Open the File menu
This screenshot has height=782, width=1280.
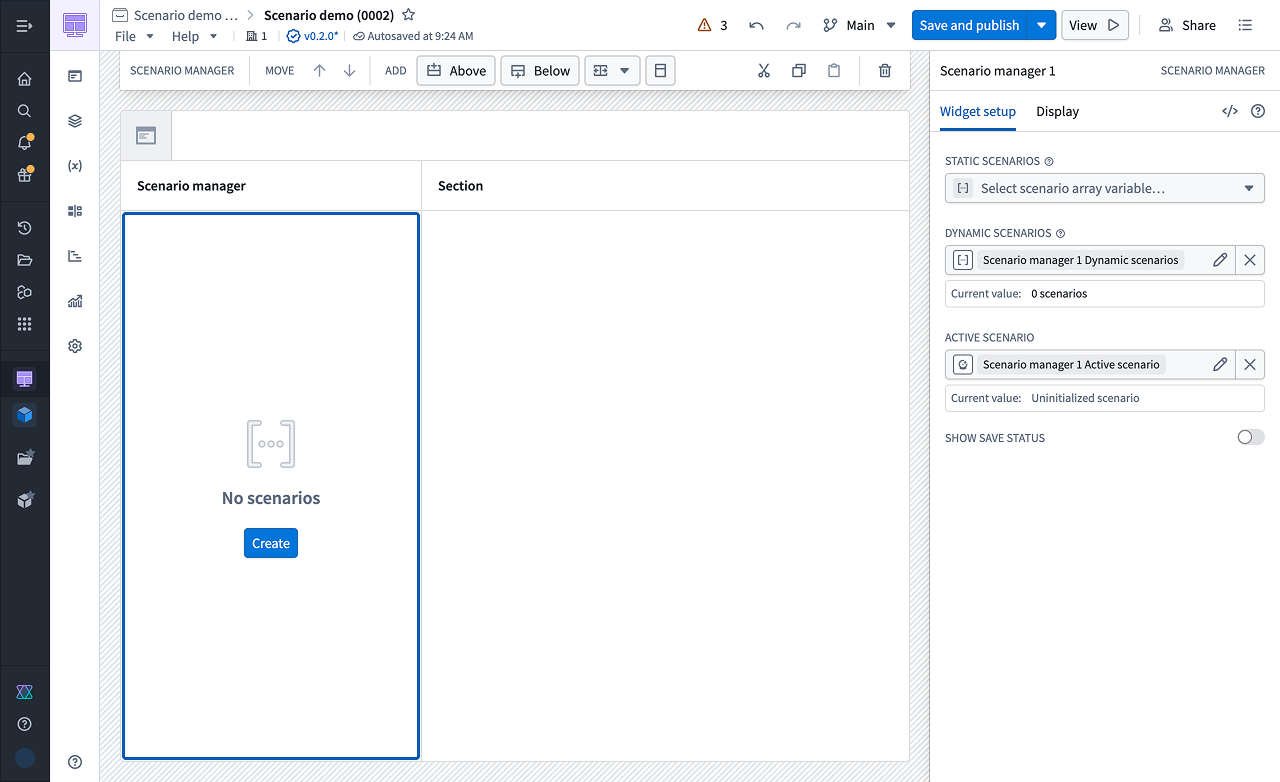point(135,36)
